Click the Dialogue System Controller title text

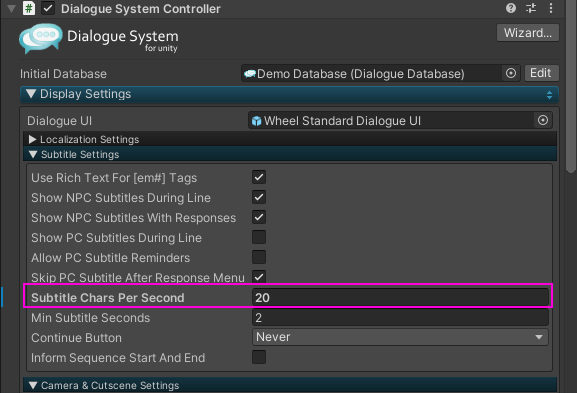(141, 9)
